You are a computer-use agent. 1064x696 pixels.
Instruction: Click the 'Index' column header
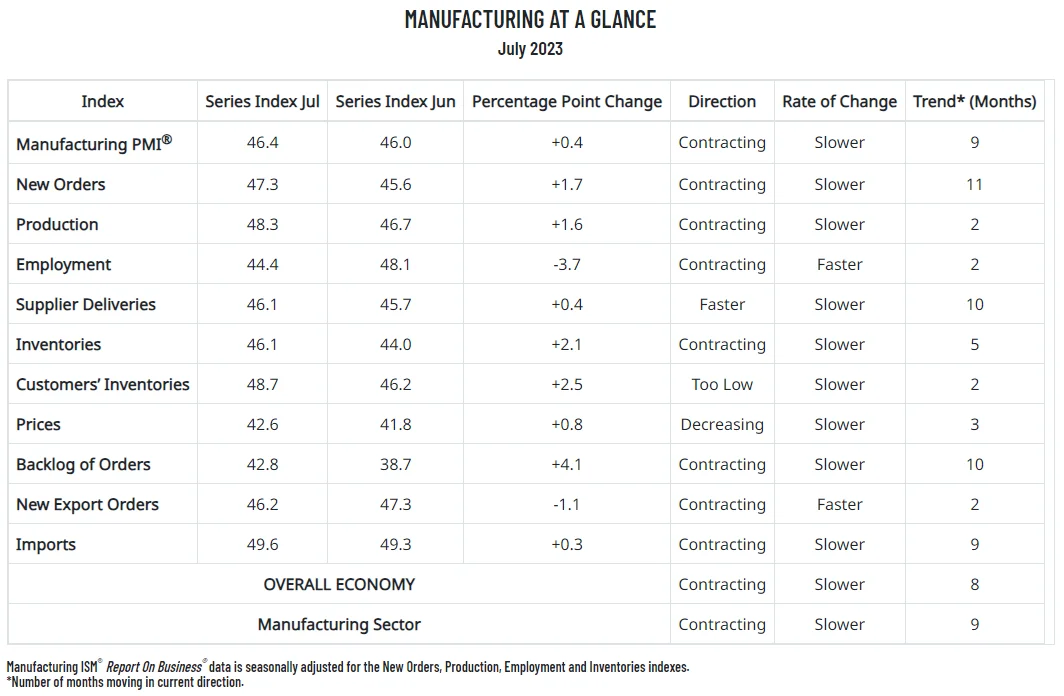click(x=102, y=102)
